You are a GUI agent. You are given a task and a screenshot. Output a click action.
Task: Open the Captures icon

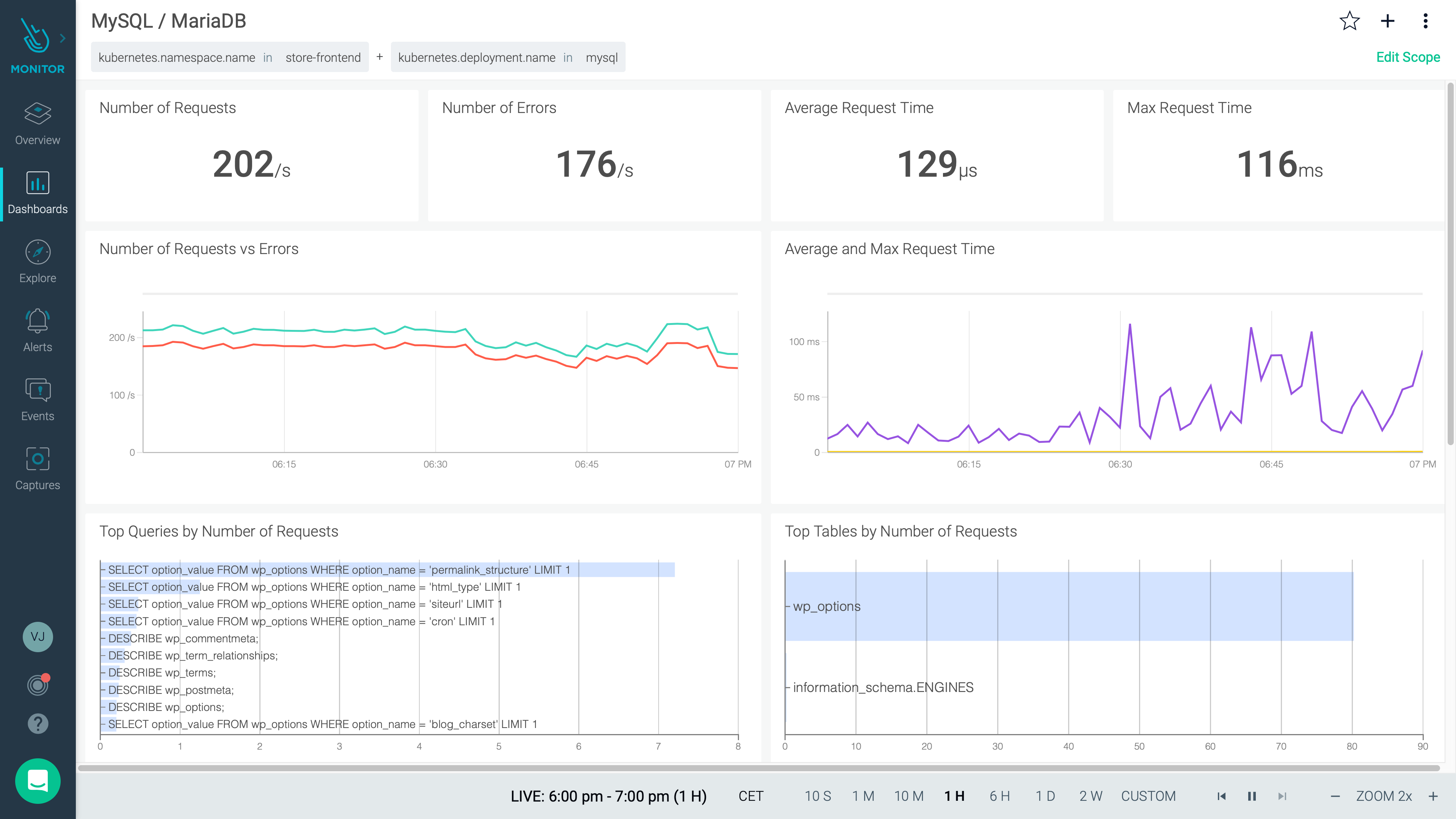[37, 459]
